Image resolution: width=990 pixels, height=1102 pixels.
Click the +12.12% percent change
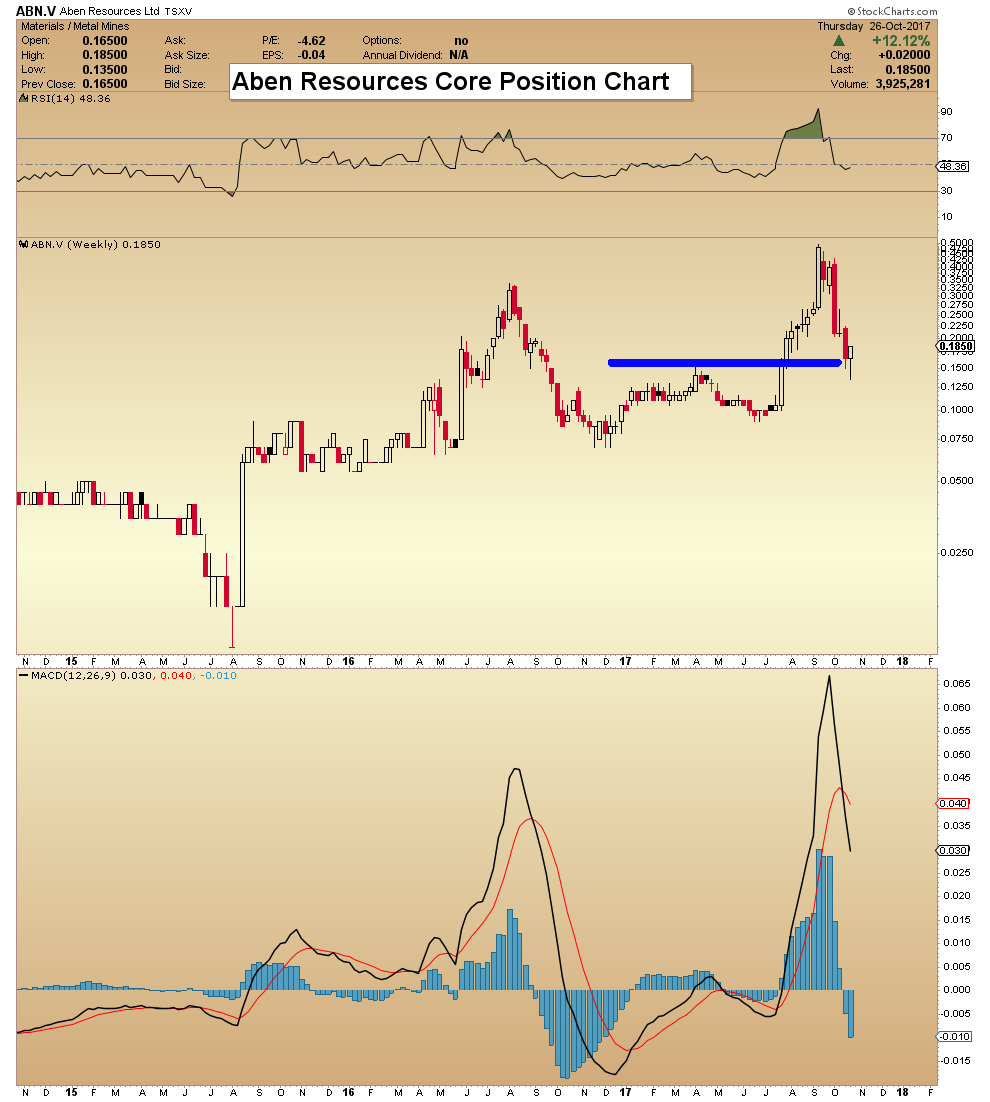click(901, 41)
